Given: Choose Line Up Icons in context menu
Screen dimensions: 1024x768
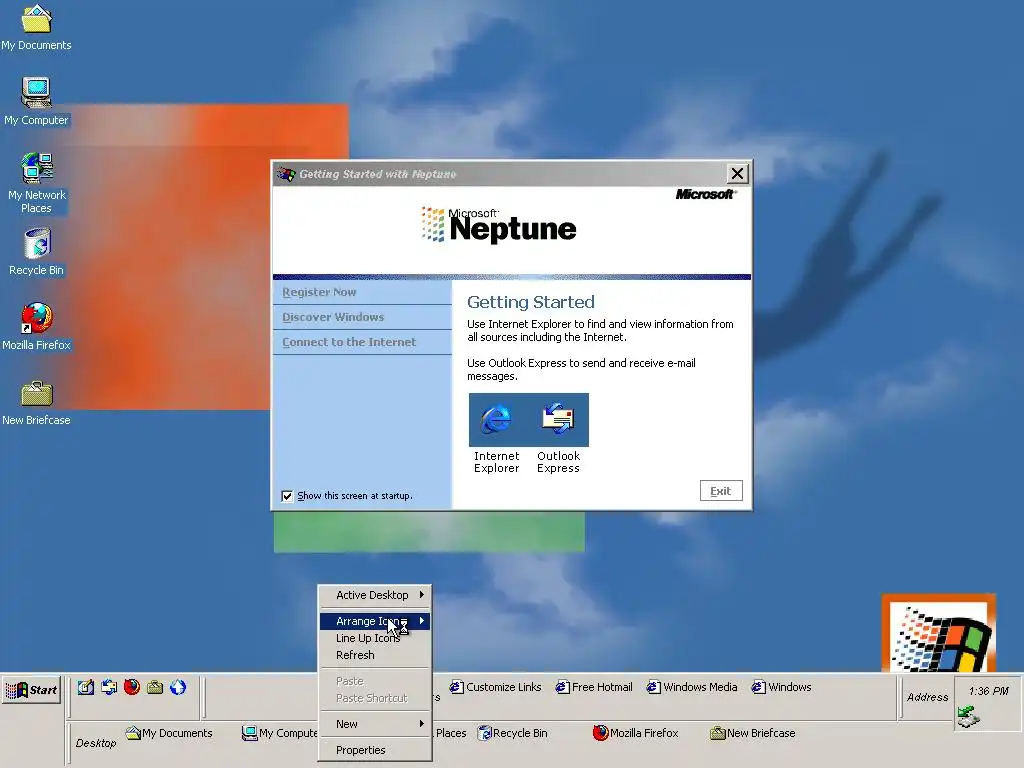Looking at the screenshot, I should (x=375, y=638).
